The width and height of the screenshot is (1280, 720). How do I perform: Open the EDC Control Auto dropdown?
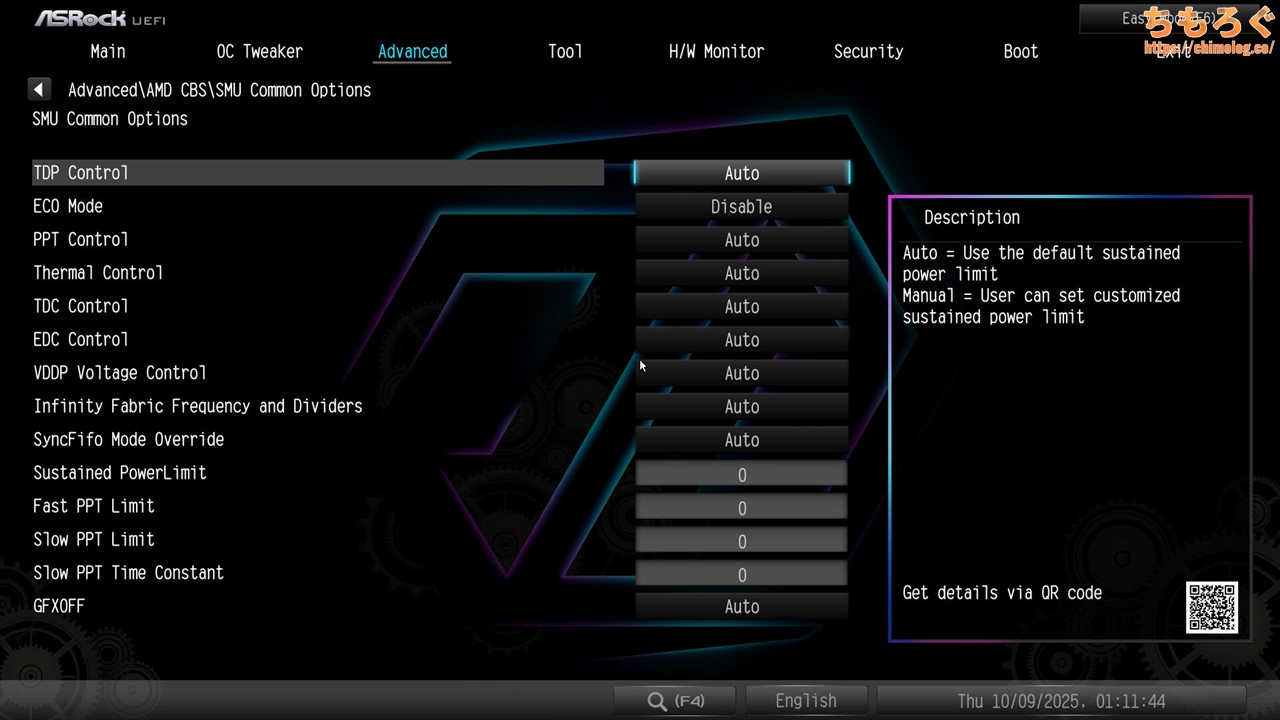(x=741, y=340)
